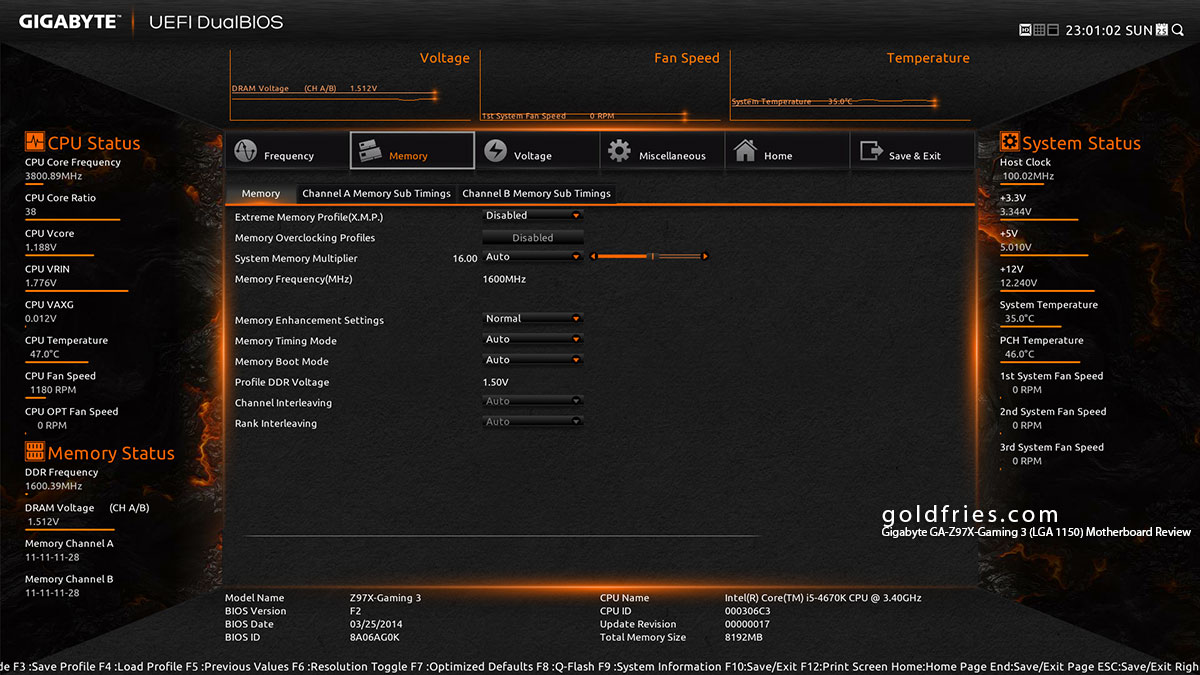Click the Miscellaneous gear icon
1200x675 pixels.
click(x=620, y=151)
